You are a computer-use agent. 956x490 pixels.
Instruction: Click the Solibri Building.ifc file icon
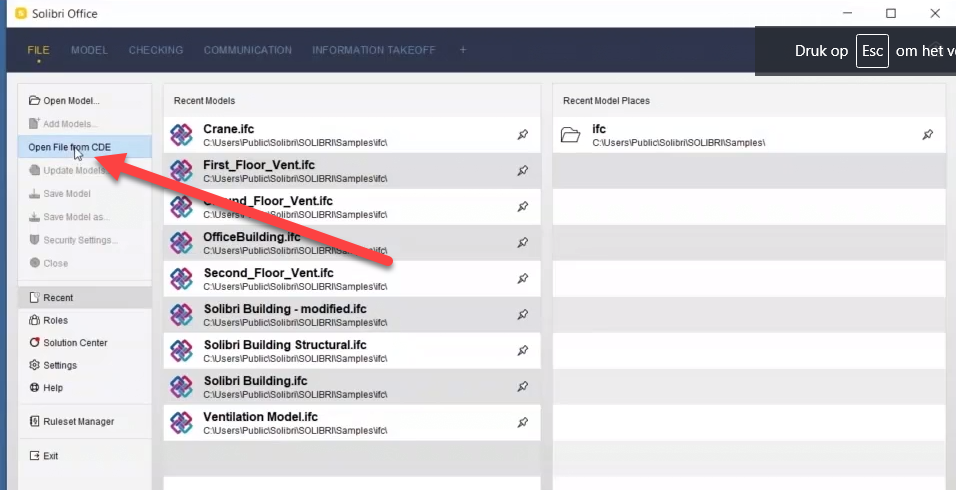181,387
